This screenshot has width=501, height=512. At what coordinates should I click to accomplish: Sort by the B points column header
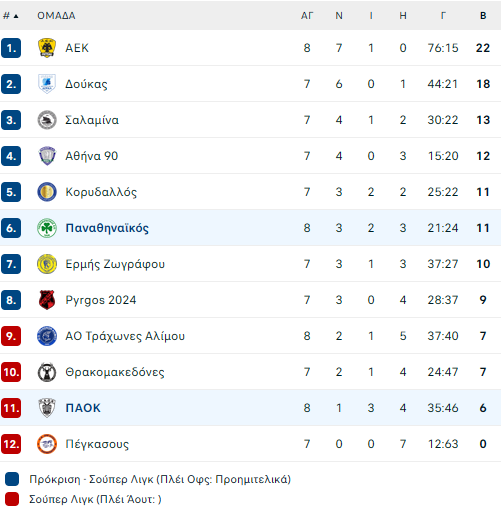pyautogui.click(x=483, y=16)
